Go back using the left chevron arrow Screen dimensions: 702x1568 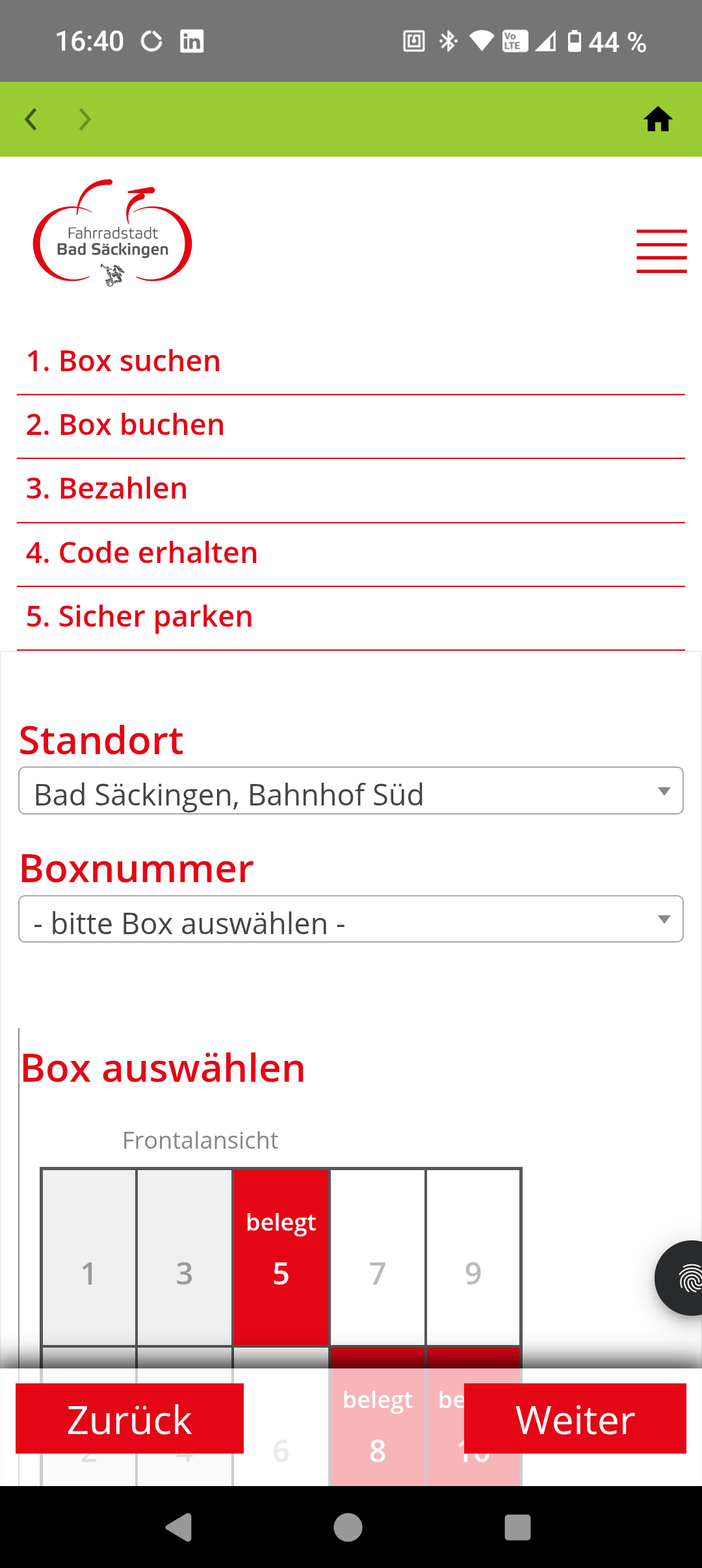31,120
